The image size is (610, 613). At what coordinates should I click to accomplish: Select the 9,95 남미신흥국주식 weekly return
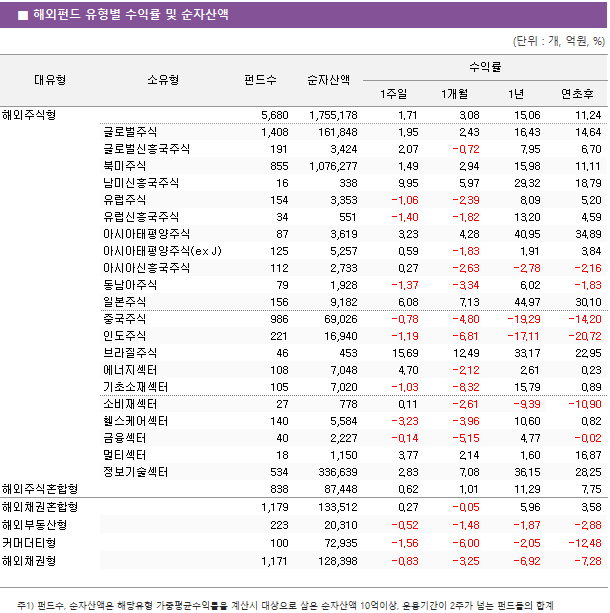408,183
